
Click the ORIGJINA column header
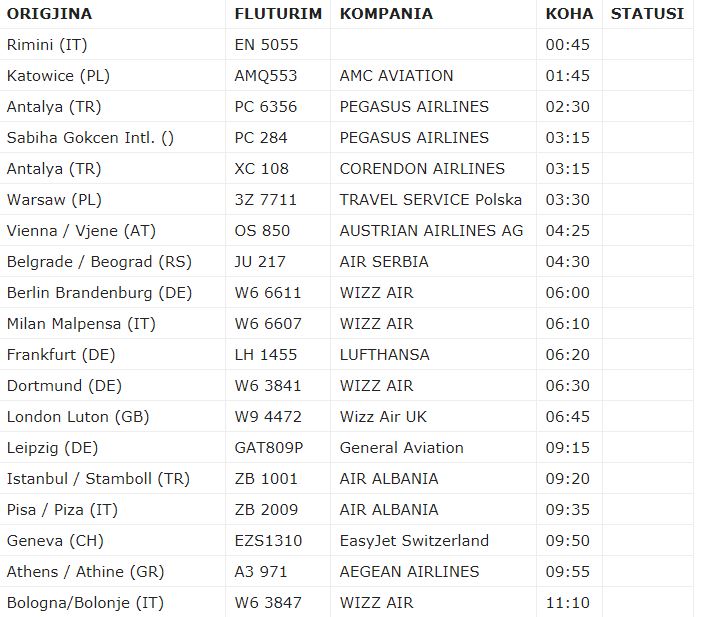[49, 13]
